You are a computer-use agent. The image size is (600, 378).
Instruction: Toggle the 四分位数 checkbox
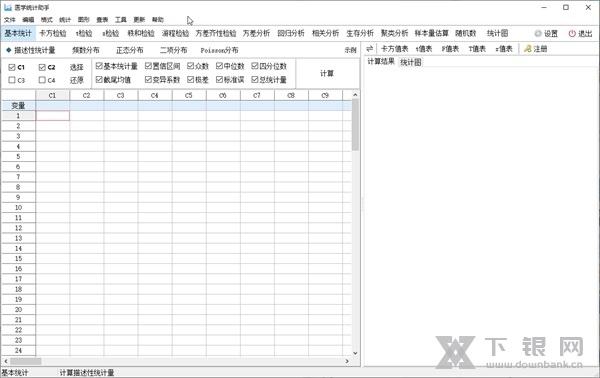coord(255,66)
